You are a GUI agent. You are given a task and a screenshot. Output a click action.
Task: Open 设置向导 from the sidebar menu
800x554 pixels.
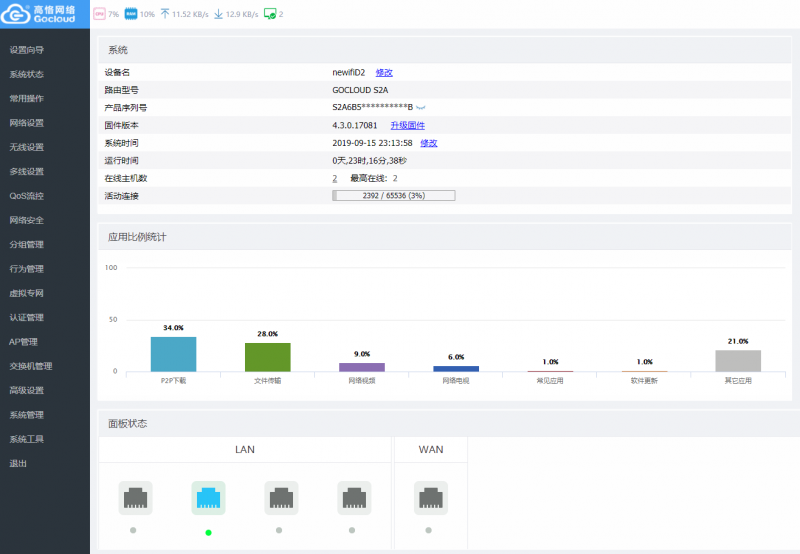27,50
